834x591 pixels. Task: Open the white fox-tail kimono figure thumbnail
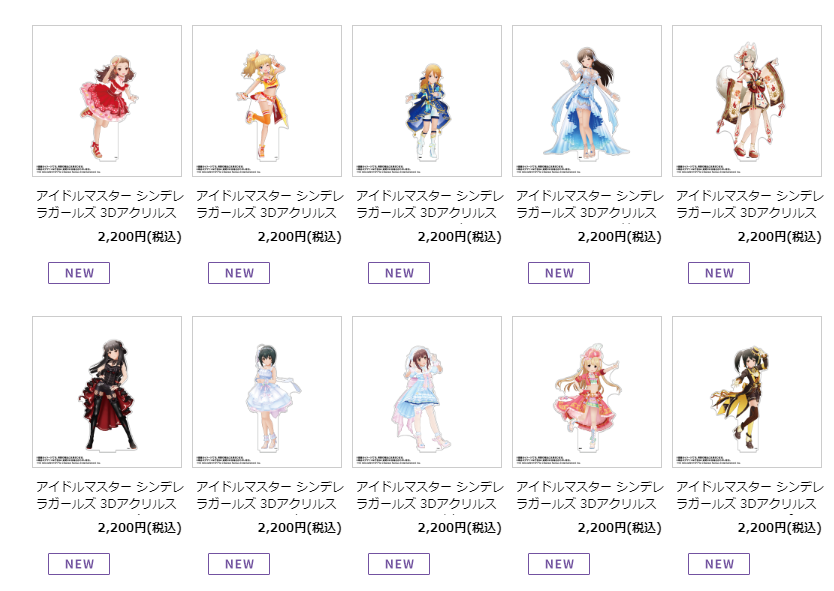tap(747, 101)
